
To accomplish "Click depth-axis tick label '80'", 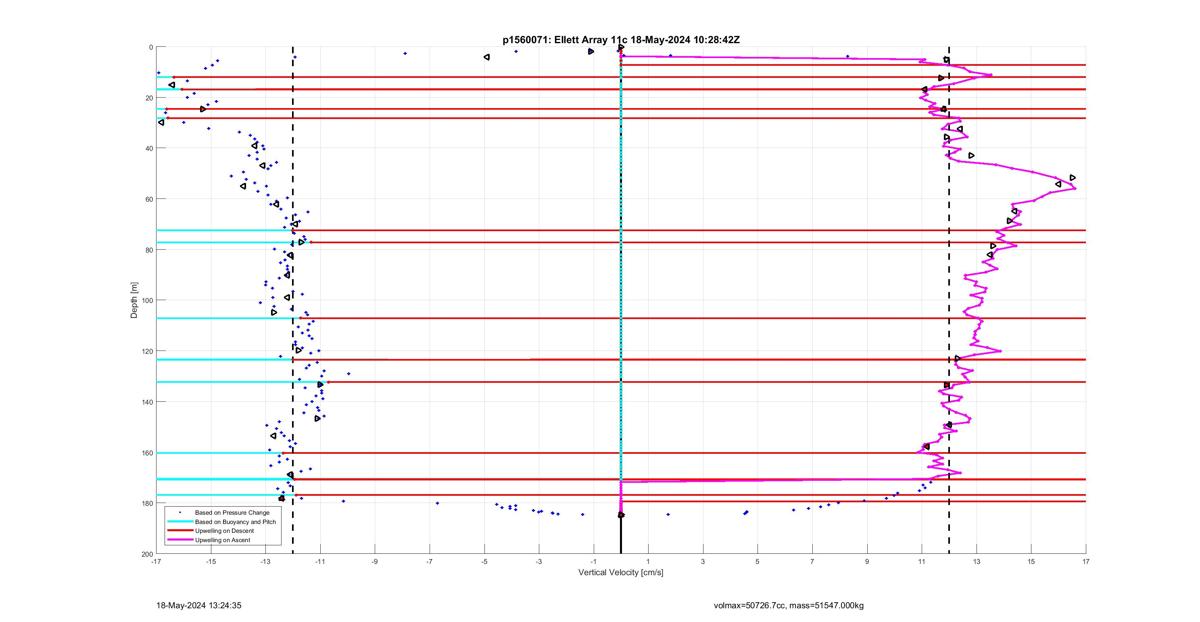I will tap(148, 250).
